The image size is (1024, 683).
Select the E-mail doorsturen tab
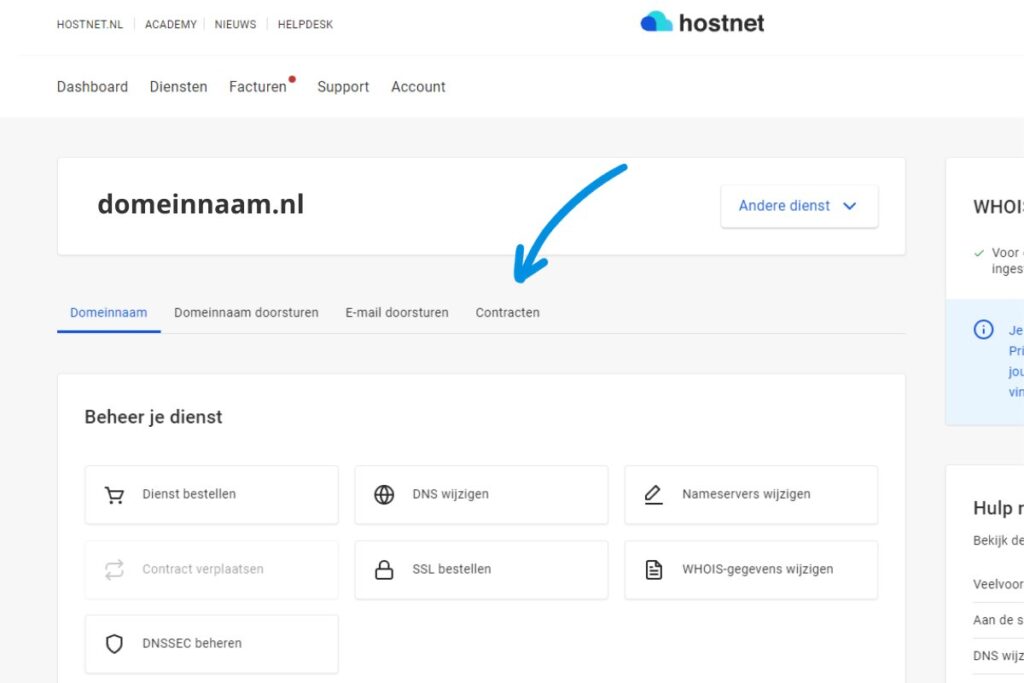point(397,313)
